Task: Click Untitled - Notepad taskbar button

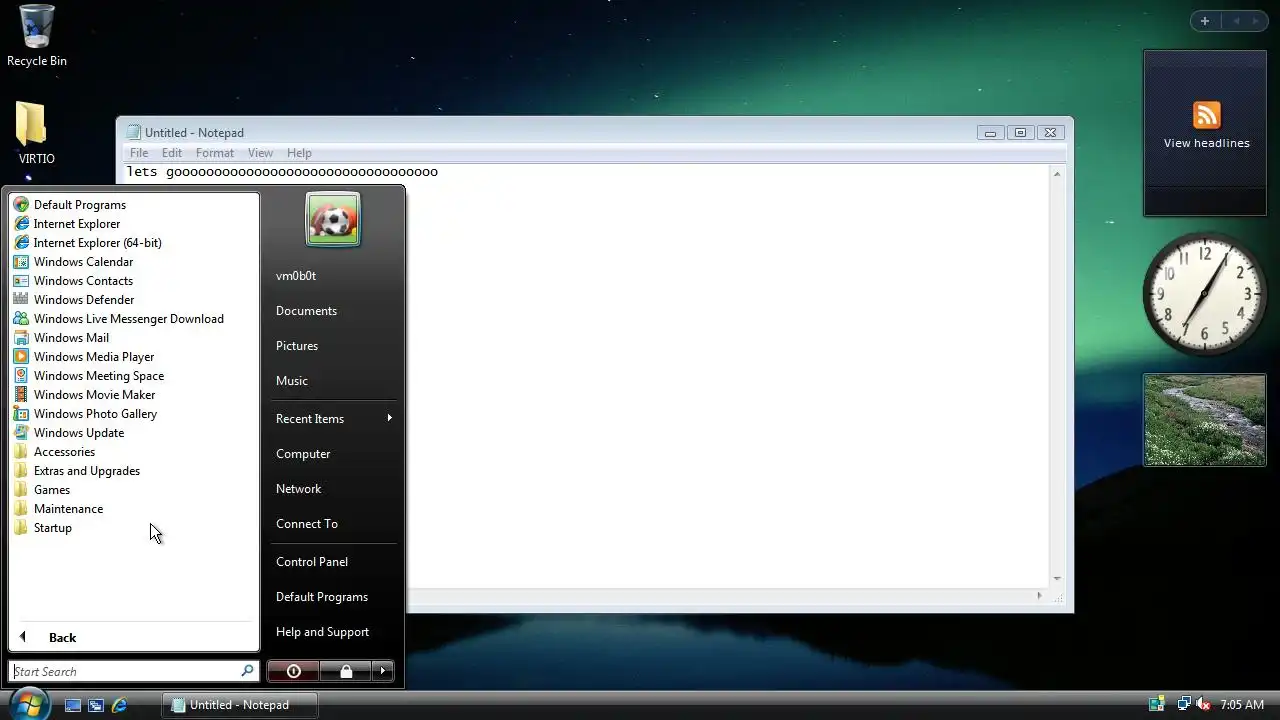Action: (240, 705)
